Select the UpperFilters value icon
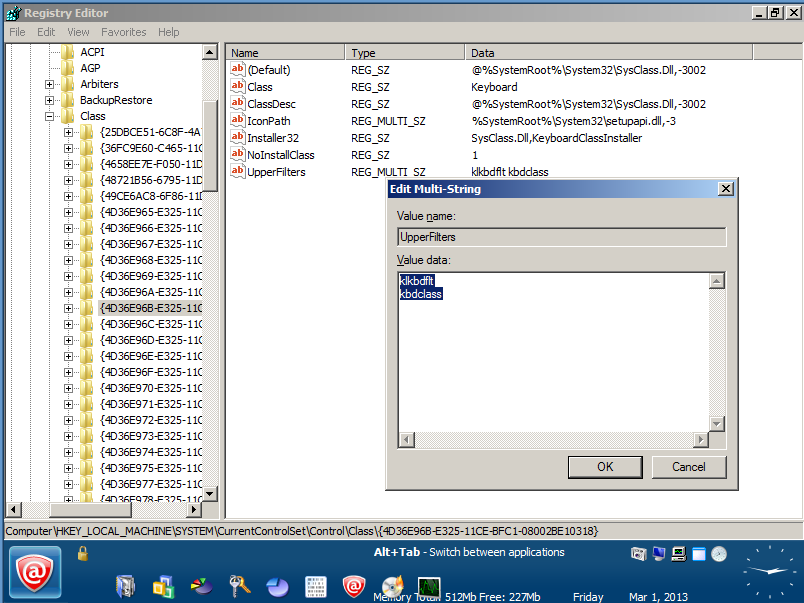804x603 pixels. pyautogui.click(x=237, y=171)
